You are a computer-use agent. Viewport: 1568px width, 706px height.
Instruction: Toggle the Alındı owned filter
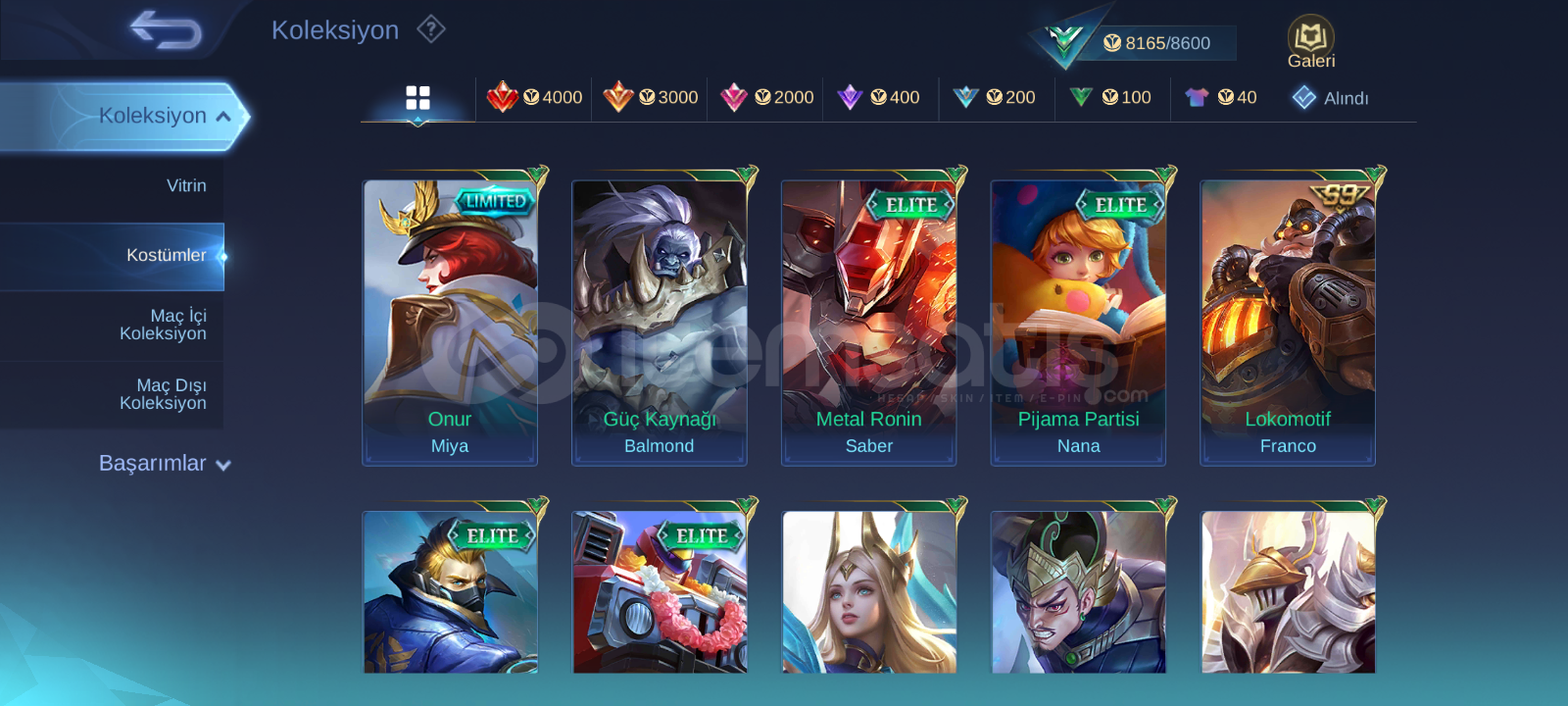point(1330,97)
